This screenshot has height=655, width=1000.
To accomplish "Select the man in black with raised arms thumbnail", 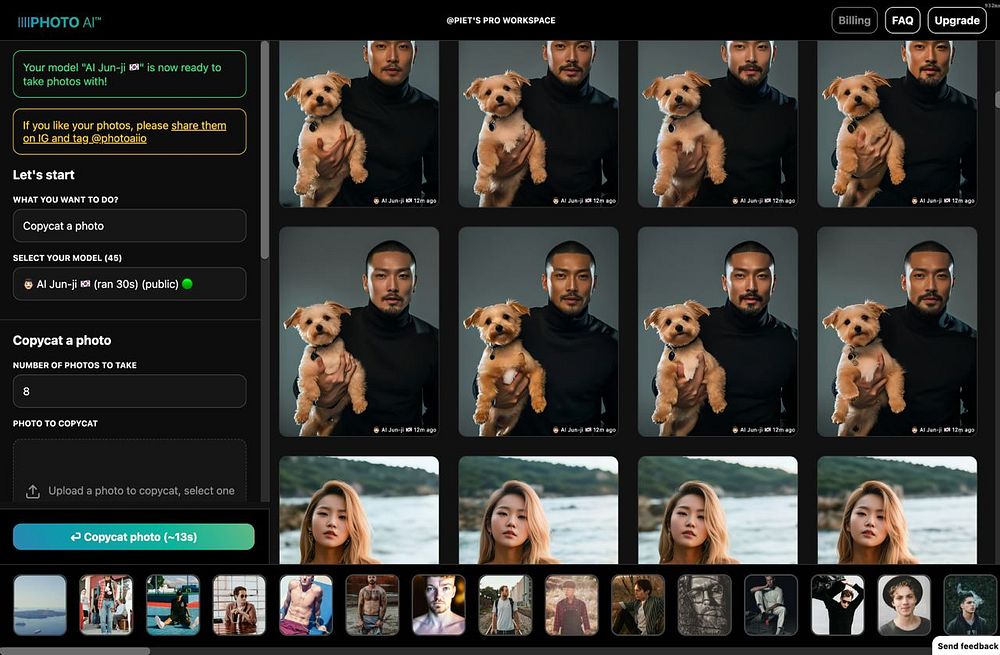I will coord(837,605).
